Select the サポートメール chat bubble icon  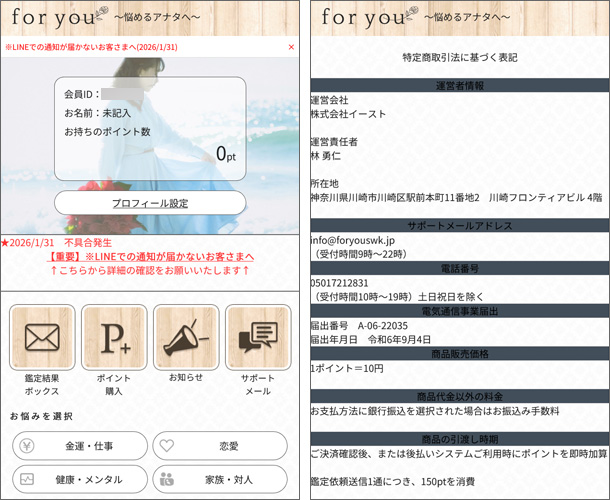[258, 337]
